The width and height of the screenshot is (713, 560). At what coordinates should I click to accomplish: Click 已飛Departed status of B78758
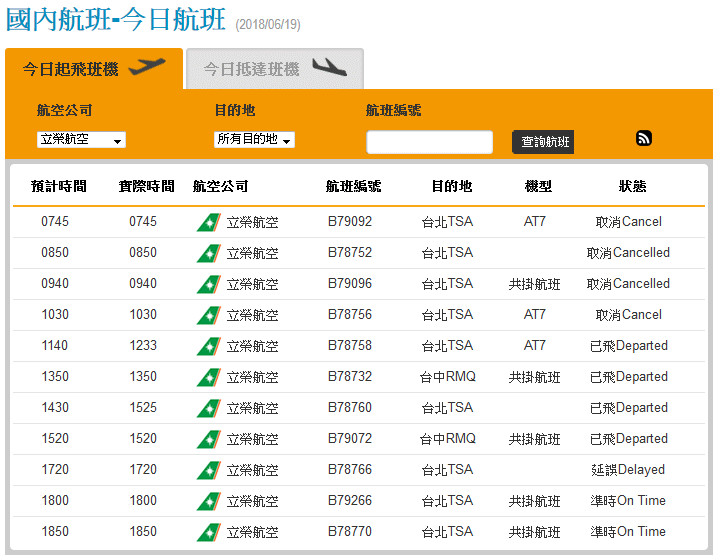(x=628, y=346)
